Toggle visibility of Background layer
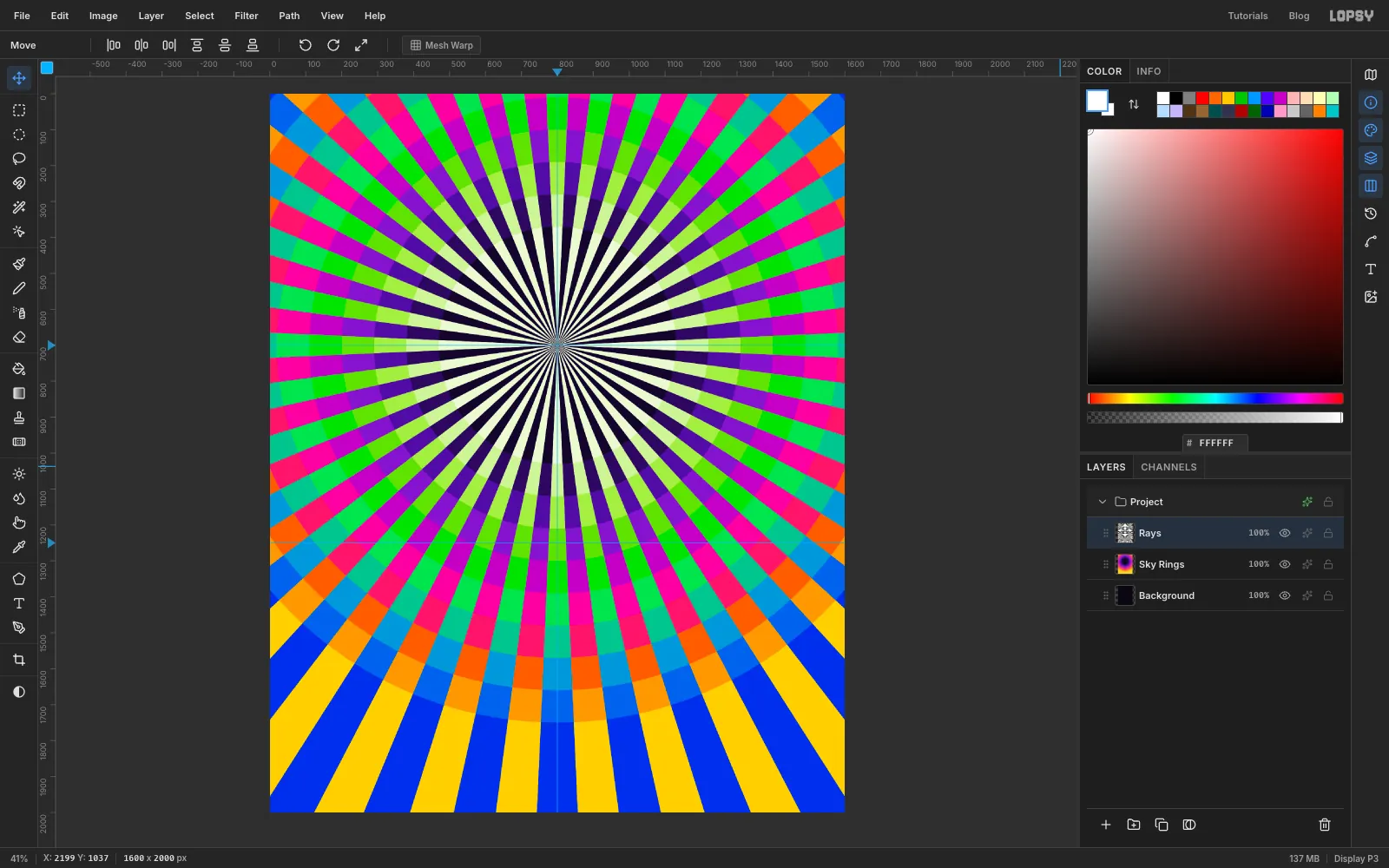 tap(1285, 595)
